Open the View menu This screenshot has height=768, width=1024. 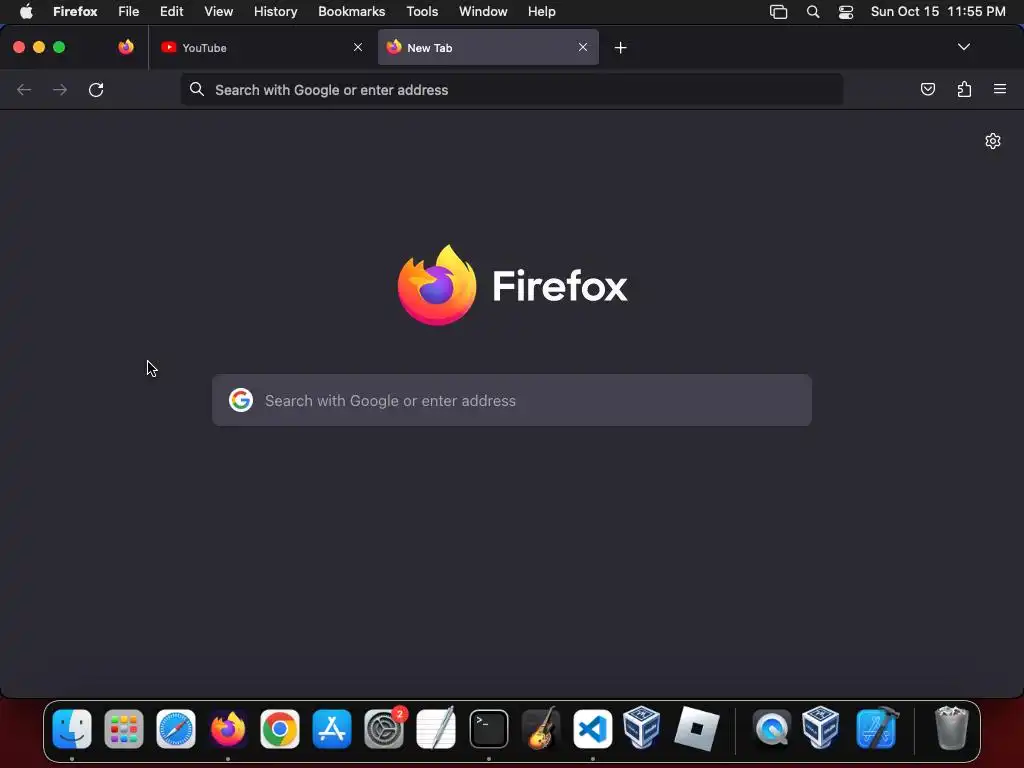click(219, 11)
